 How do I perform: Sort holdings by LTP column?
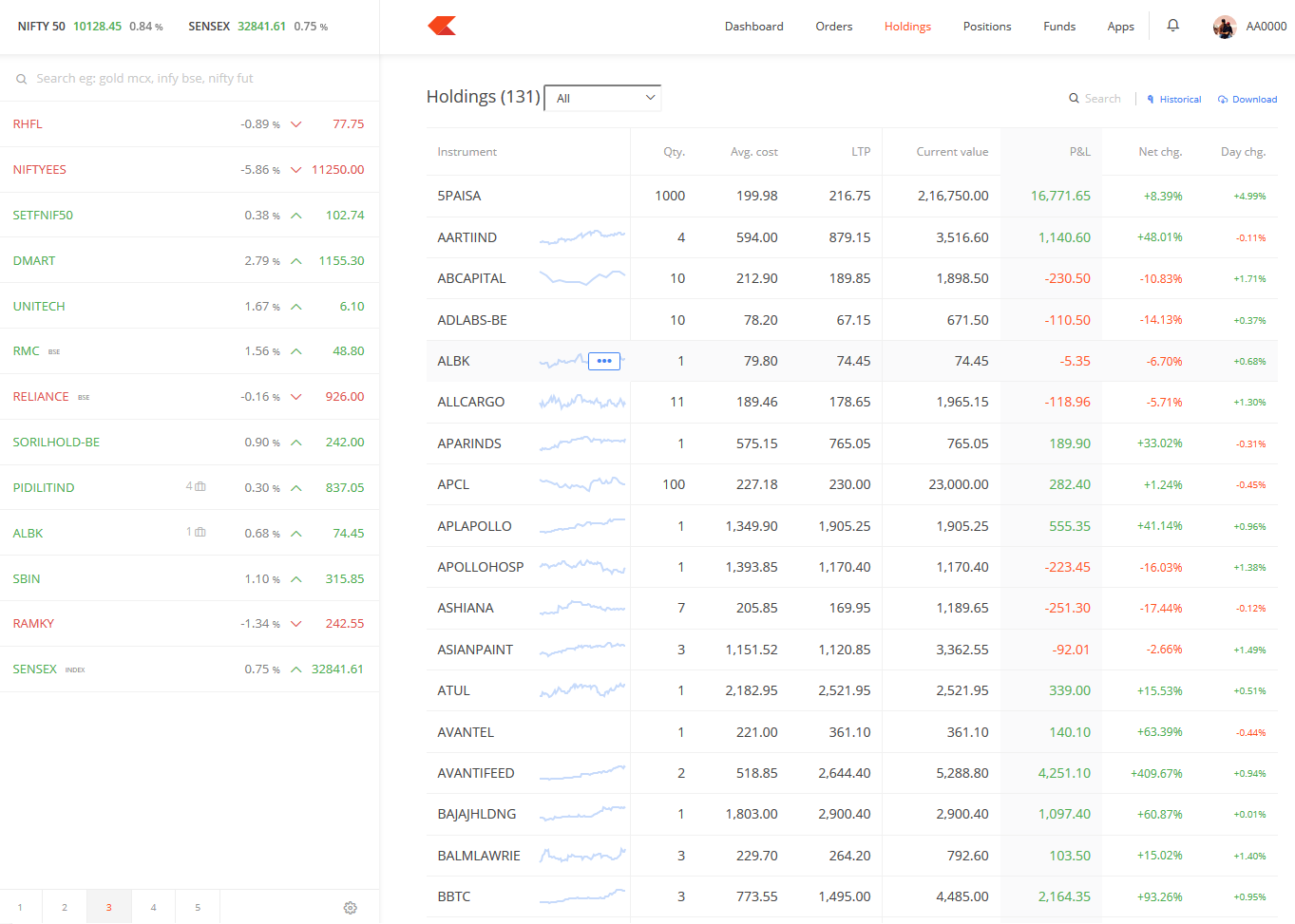[861, 152]
